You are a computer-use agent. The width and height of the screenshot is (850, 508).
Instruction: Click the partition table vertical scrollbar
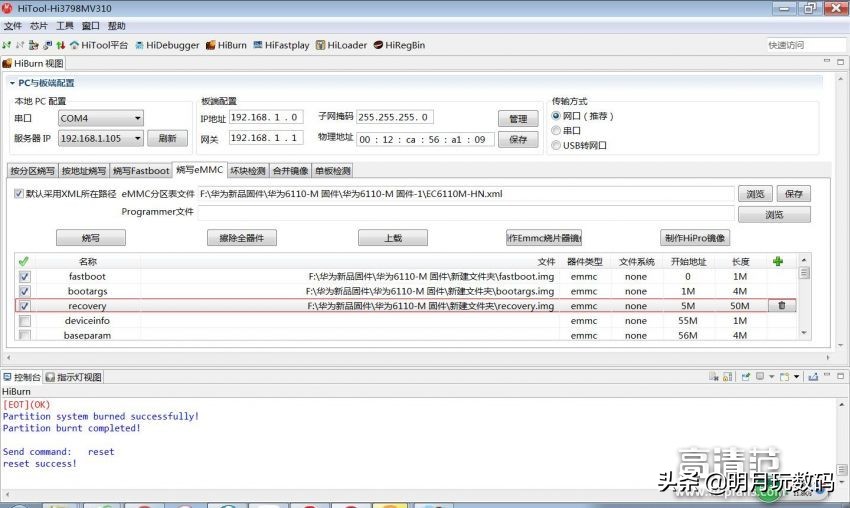coord(804,297)
